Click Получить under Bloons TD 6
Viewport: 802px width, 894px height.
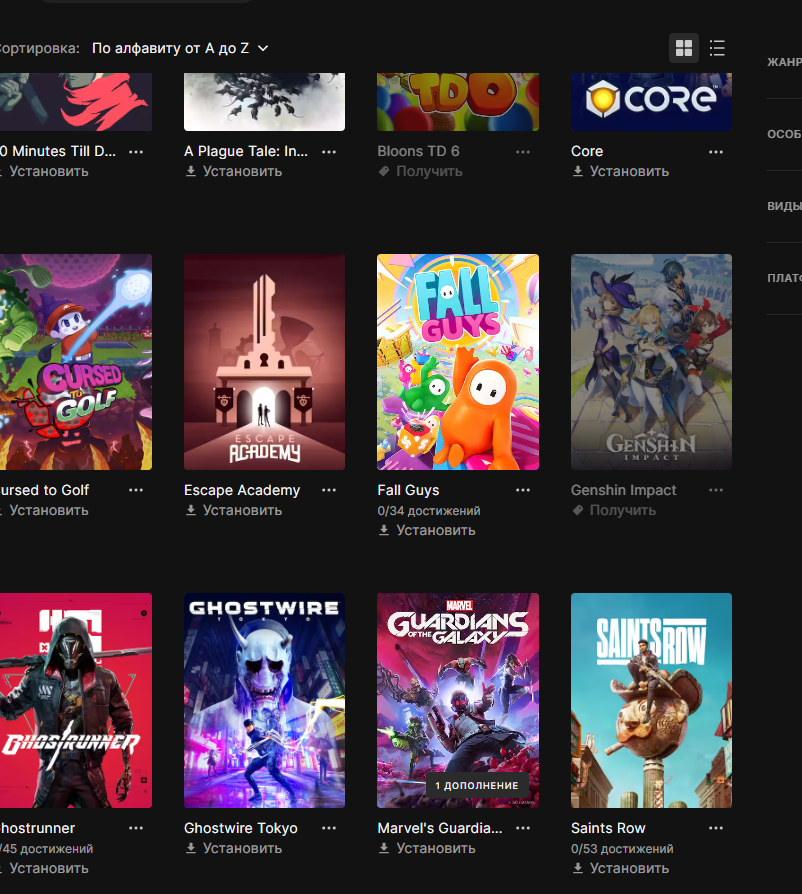(420, 171)
